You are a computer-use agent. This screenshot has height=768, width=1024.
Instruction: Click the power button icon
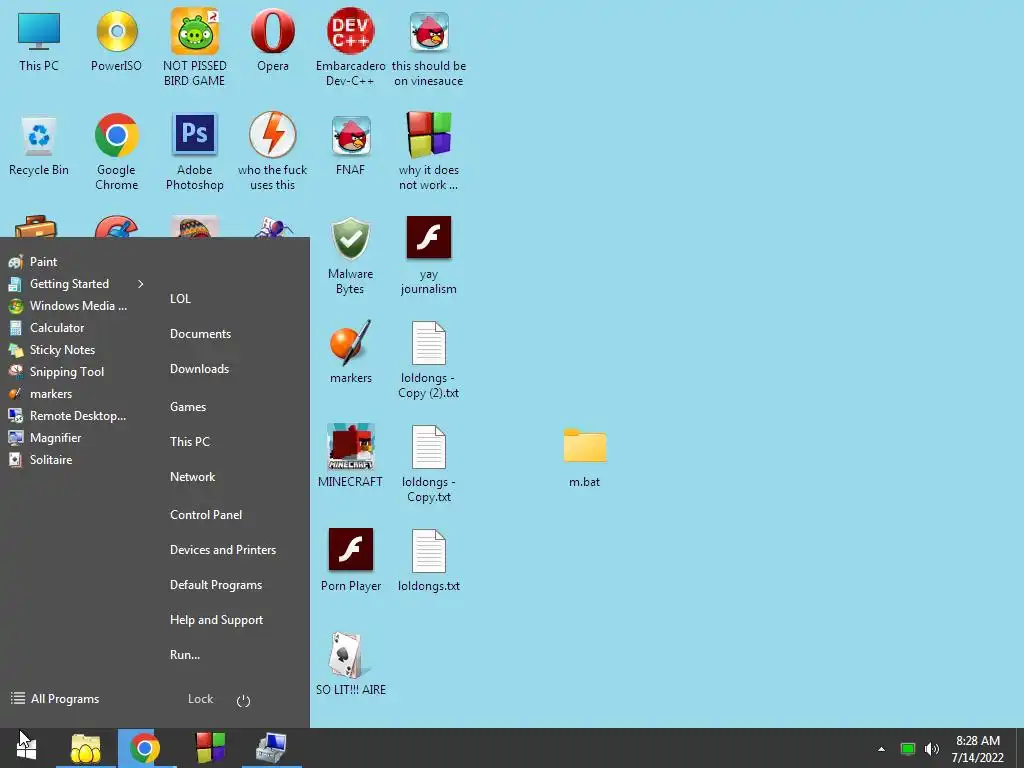click(x=244, y=701)
